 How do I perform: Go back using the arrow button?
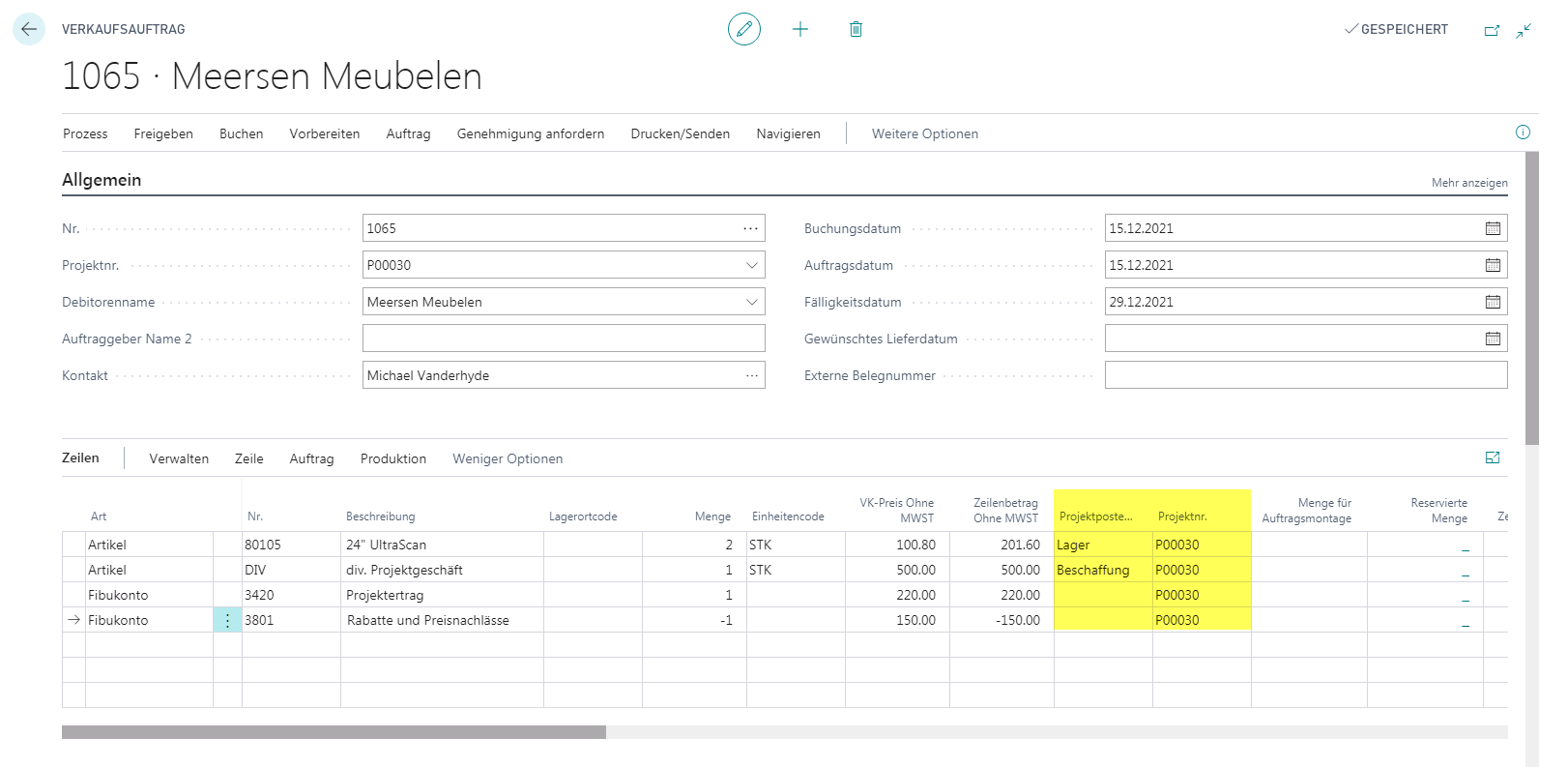coord(29,29)
